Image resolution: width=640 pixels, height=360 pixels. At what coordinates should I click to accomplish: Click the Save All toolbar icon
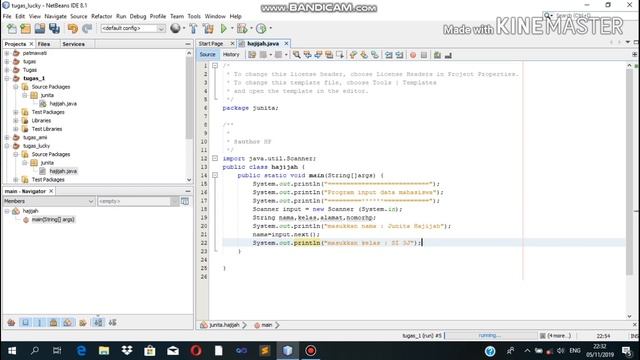54,29
